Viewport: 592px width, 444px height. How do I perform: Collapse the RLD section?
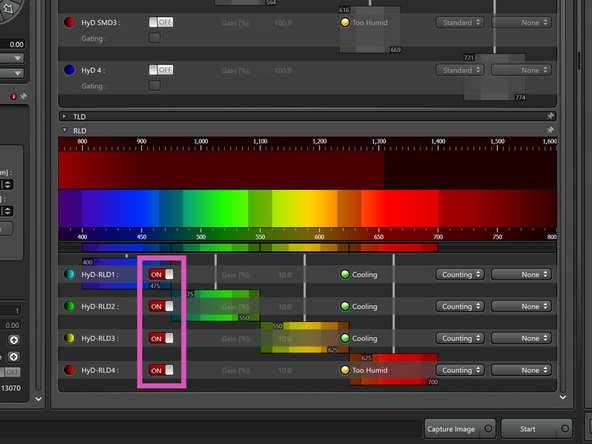[64, 130]
